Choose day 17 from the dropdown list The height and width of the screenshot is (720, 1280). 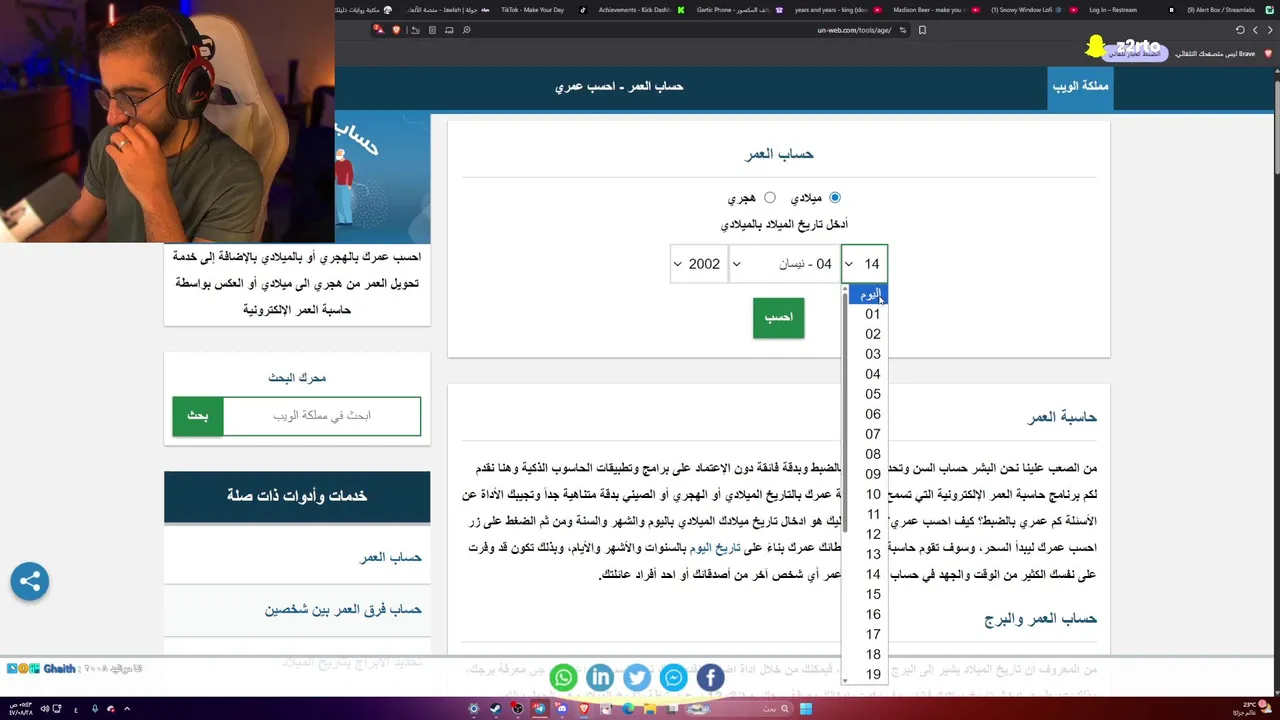pyautogui.click(x=867, y=634)
